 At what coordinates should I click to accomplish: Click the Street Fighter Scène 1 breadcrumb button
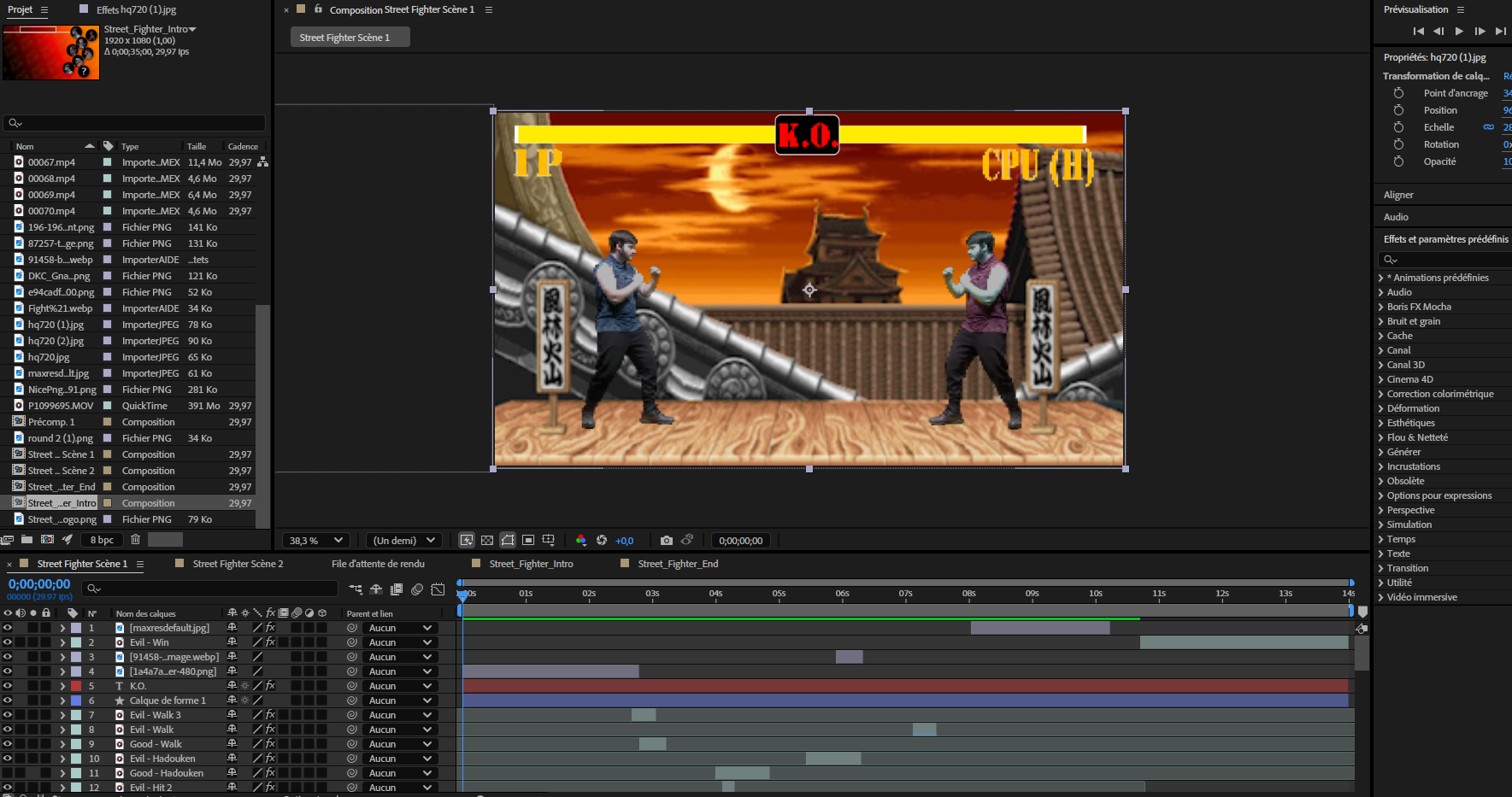pos(350,38)
